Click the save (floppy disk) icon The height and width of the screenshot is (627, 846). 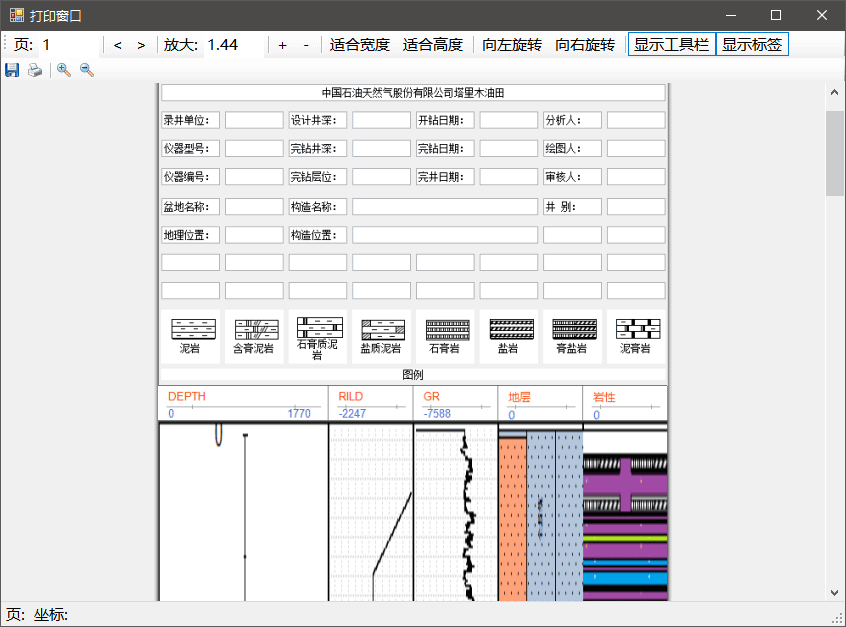(12, 70)
